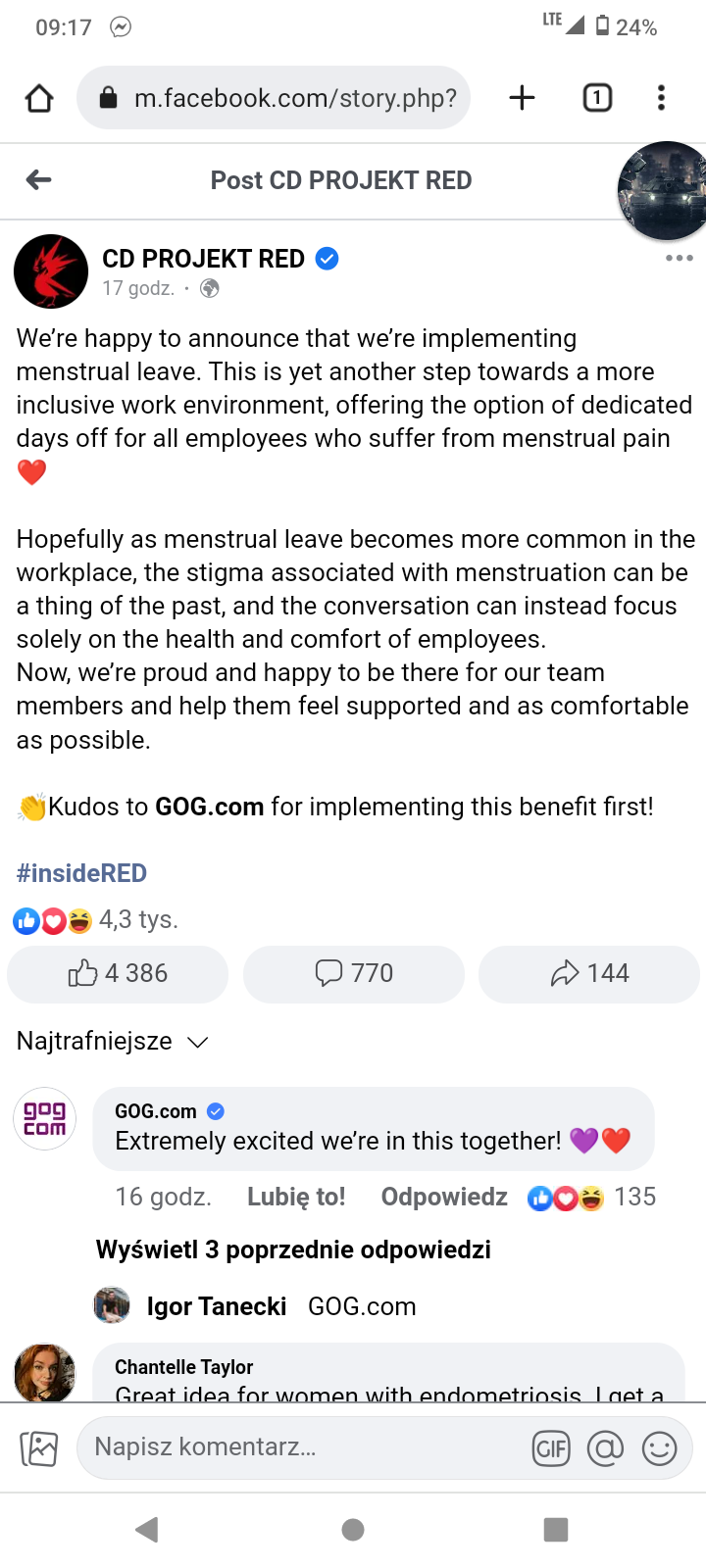
Task: Focus the Napisz komentarz input field
Action: (x=294, y=1447)
